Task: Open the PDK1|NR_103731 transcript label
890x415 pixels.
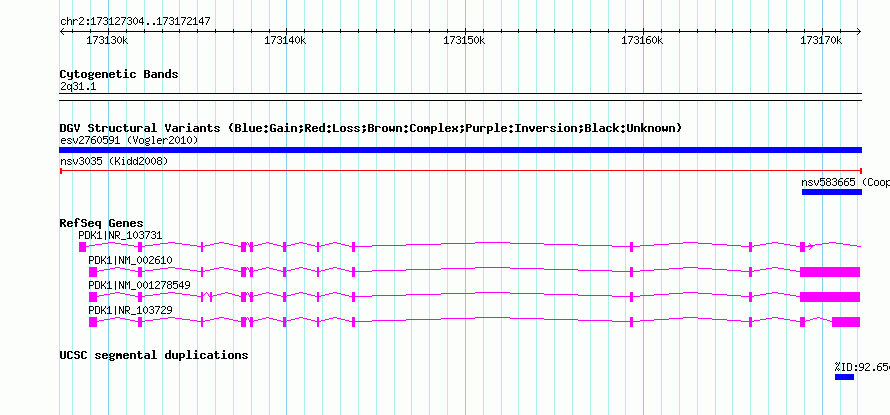Action: pyautogui.click(x=121, y=234)
